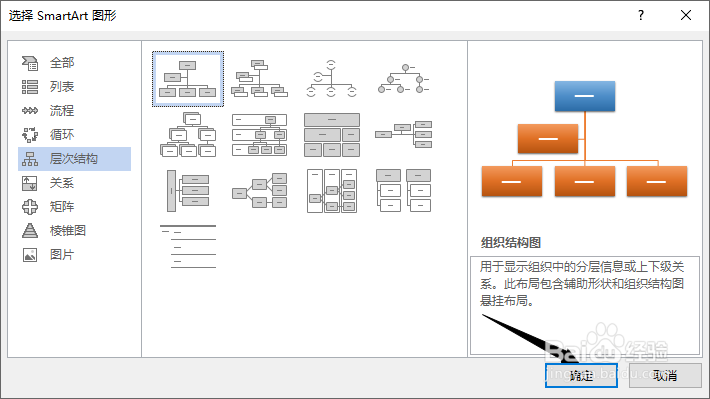The height and width of the screenshot is (399, 710).
Task: Click the 关系 category label
Action: coord(62,183)
